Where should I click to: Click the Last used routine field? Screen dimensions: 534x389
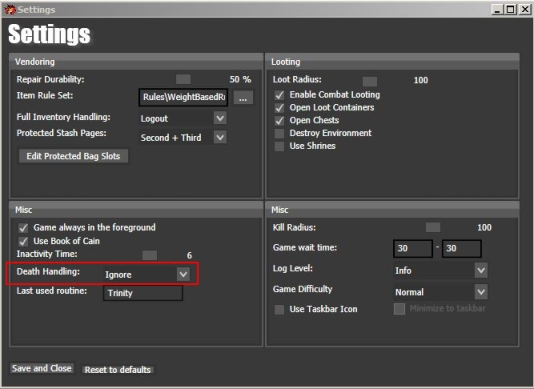[x=143, y=293]
